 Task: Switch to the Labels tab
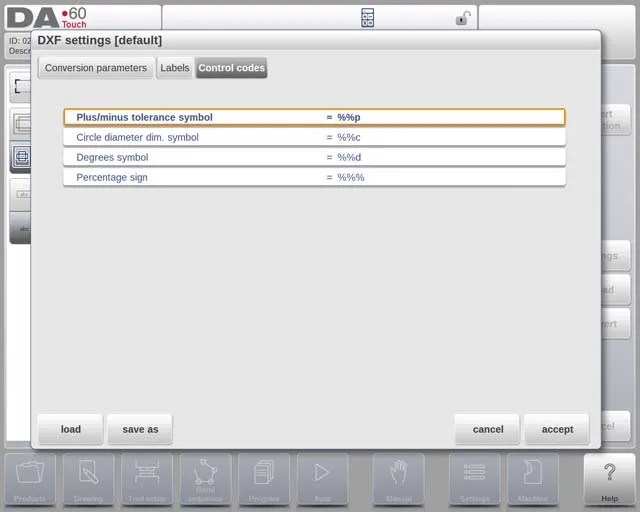coord(175,68)
